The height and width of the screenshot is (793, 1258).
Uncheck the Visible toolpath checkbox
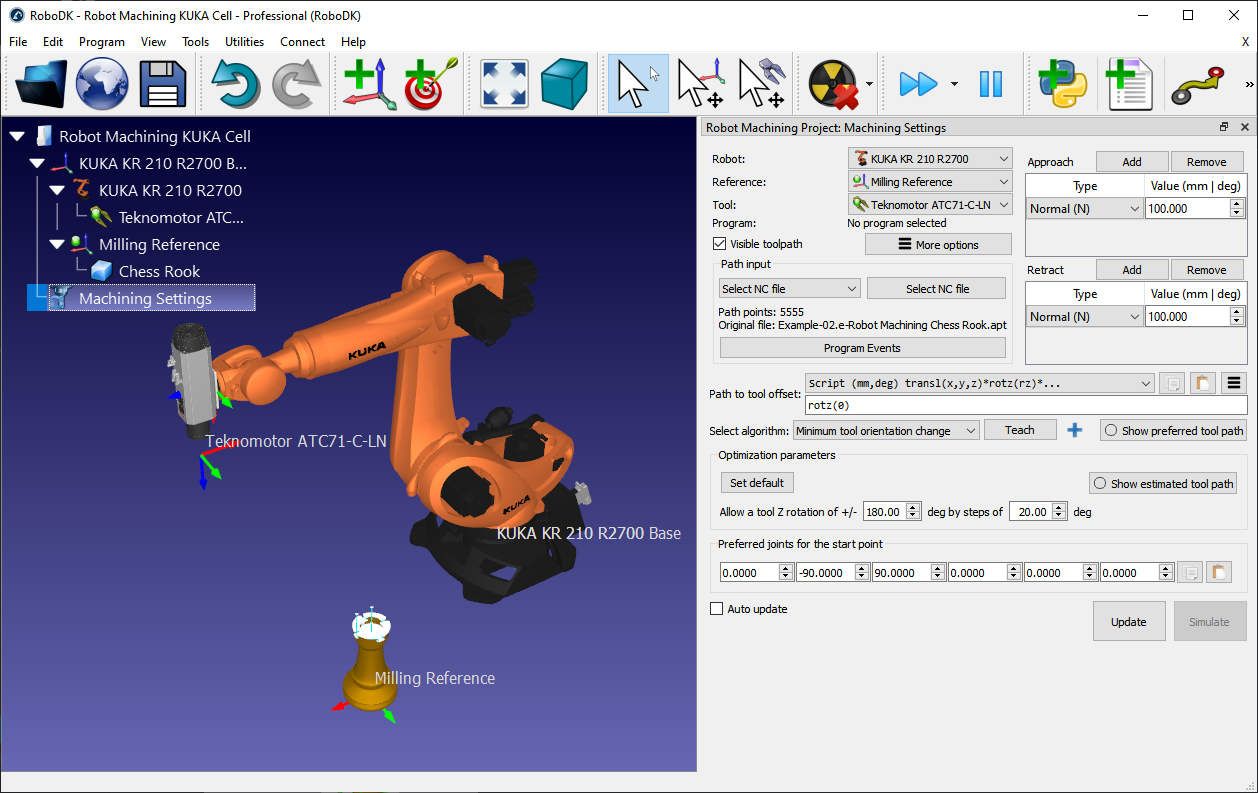click(719, 243)
